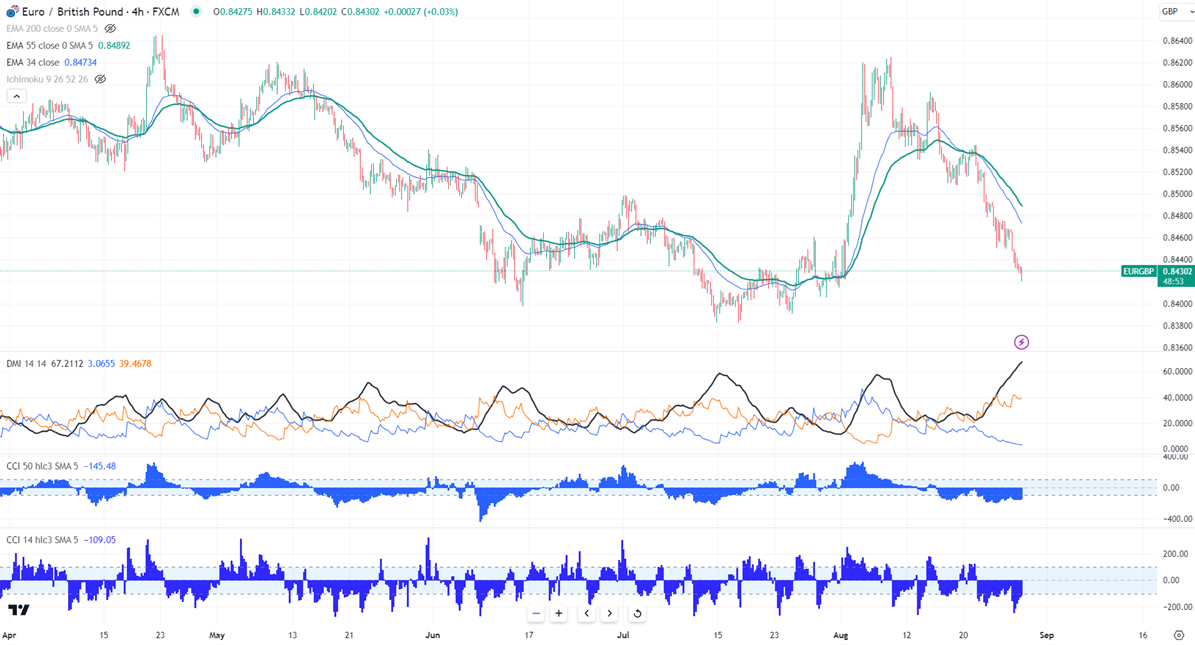This screenshot has width=1195, height=645.
Task: Click the Jul label on the time axis
Action: (x=623, y=635)
